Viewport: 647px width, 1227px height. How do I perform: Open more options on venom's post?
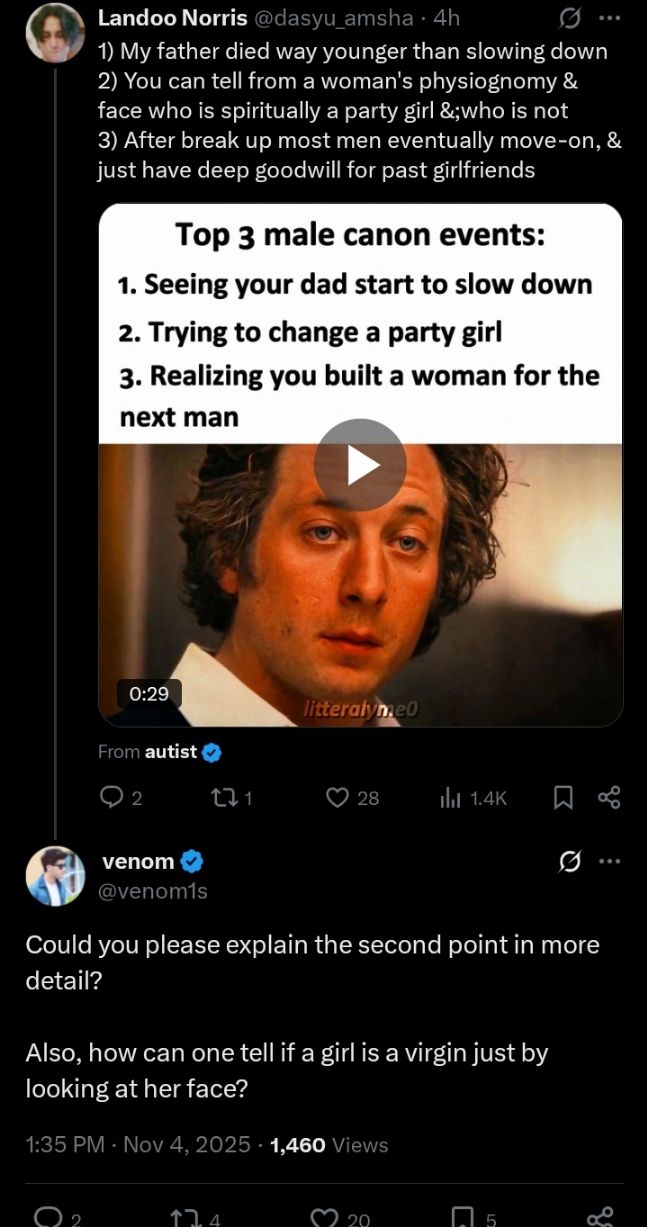coord(609,862)
